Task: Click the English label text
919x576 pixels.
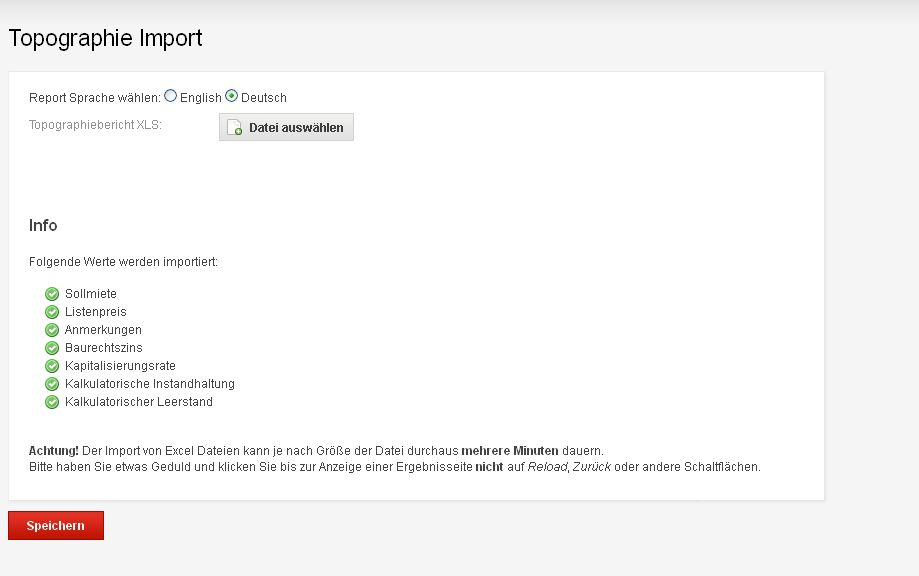Action: [x=201, y=98]
